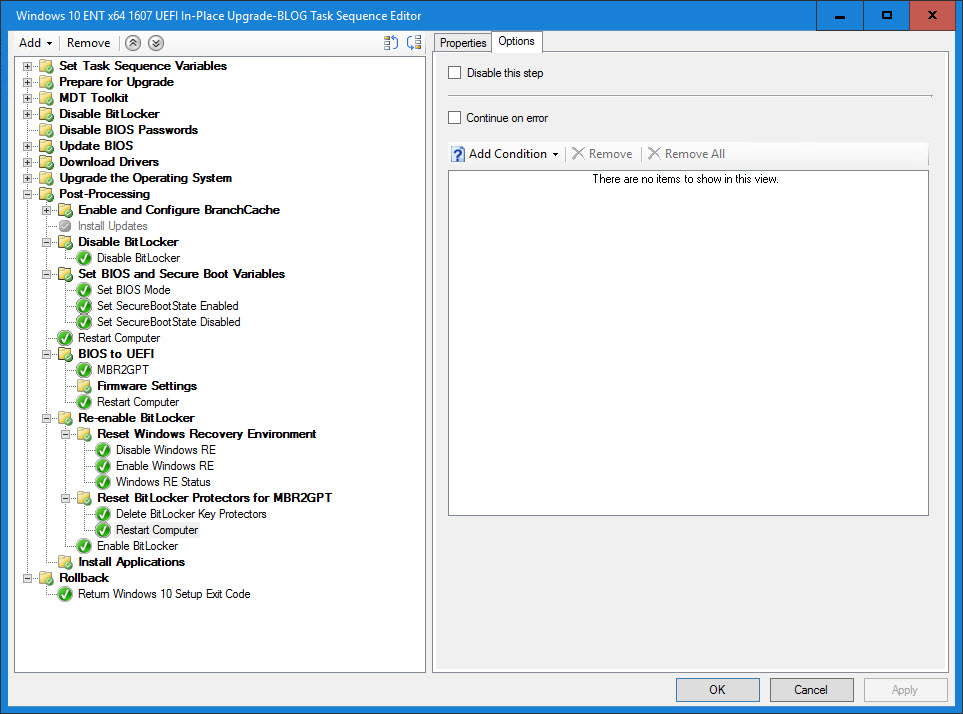Image resolution: width=963 pixels, height=714 pixels.
Task: Click the move step down arrow icon
Action: [155, 43]
